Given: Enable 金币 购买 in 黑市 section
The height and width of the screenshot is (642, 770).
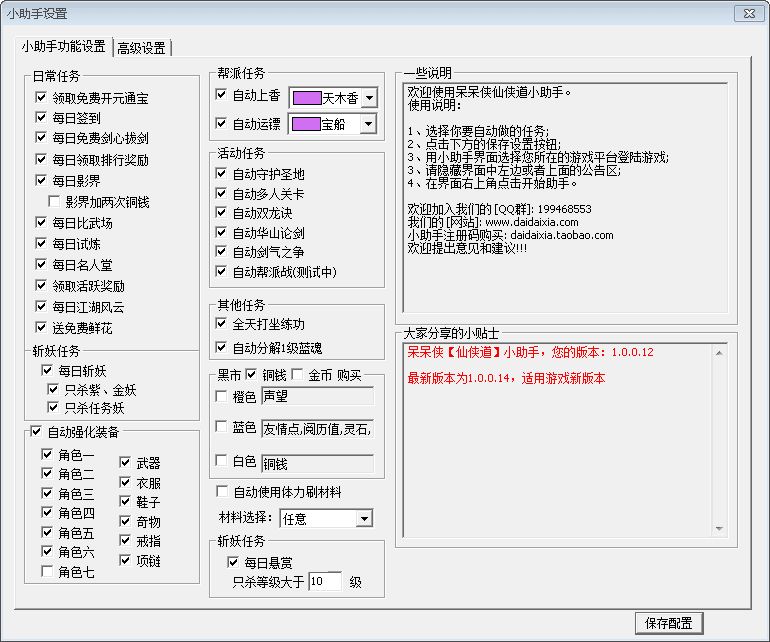Looking at the screenshot, I should 297,375.
